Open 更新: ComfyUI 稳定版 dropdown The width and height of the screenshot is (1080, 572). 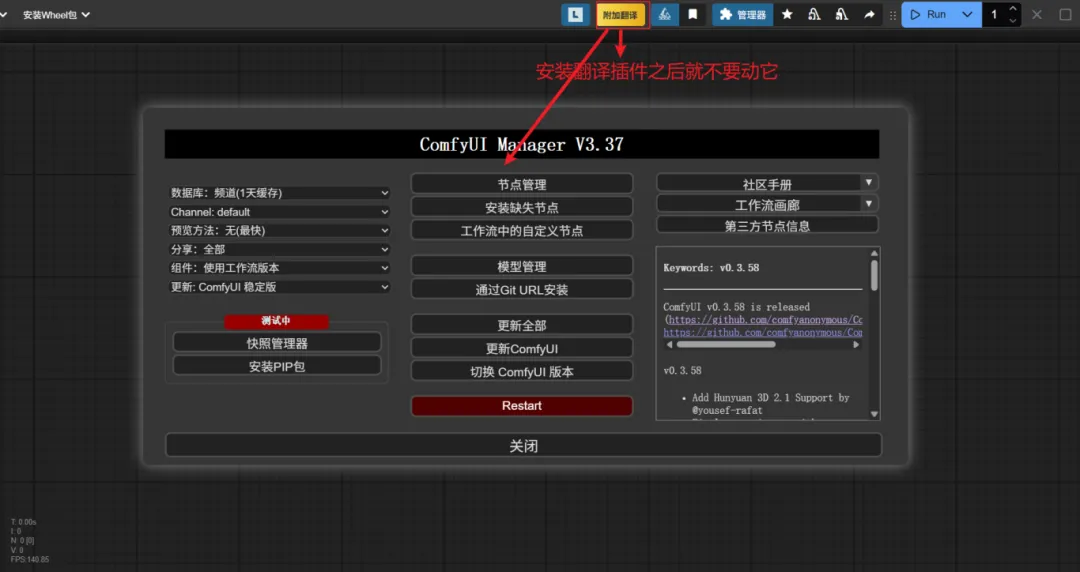pos(280,287)
